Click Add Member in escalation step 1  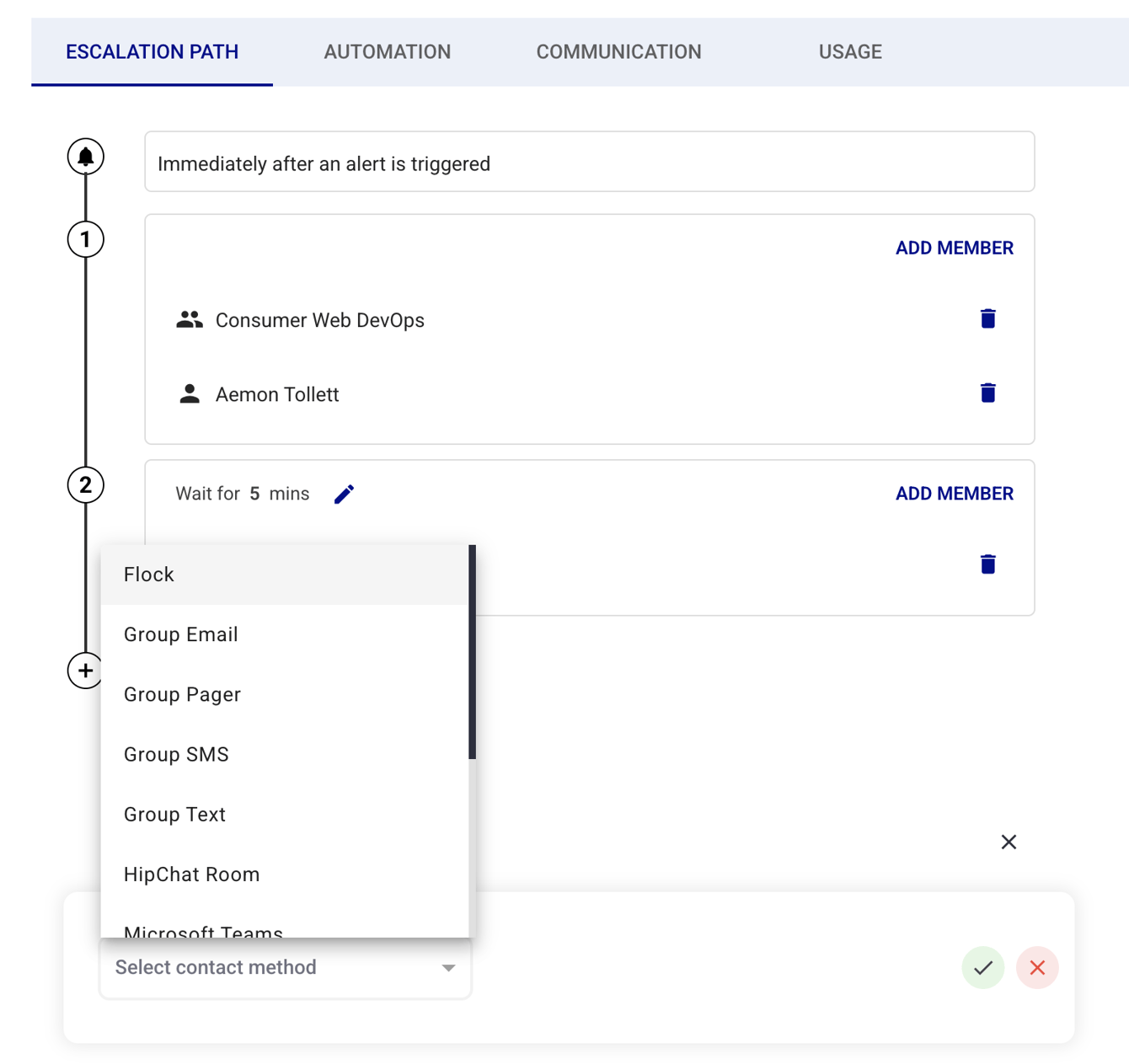click(954, 248)
